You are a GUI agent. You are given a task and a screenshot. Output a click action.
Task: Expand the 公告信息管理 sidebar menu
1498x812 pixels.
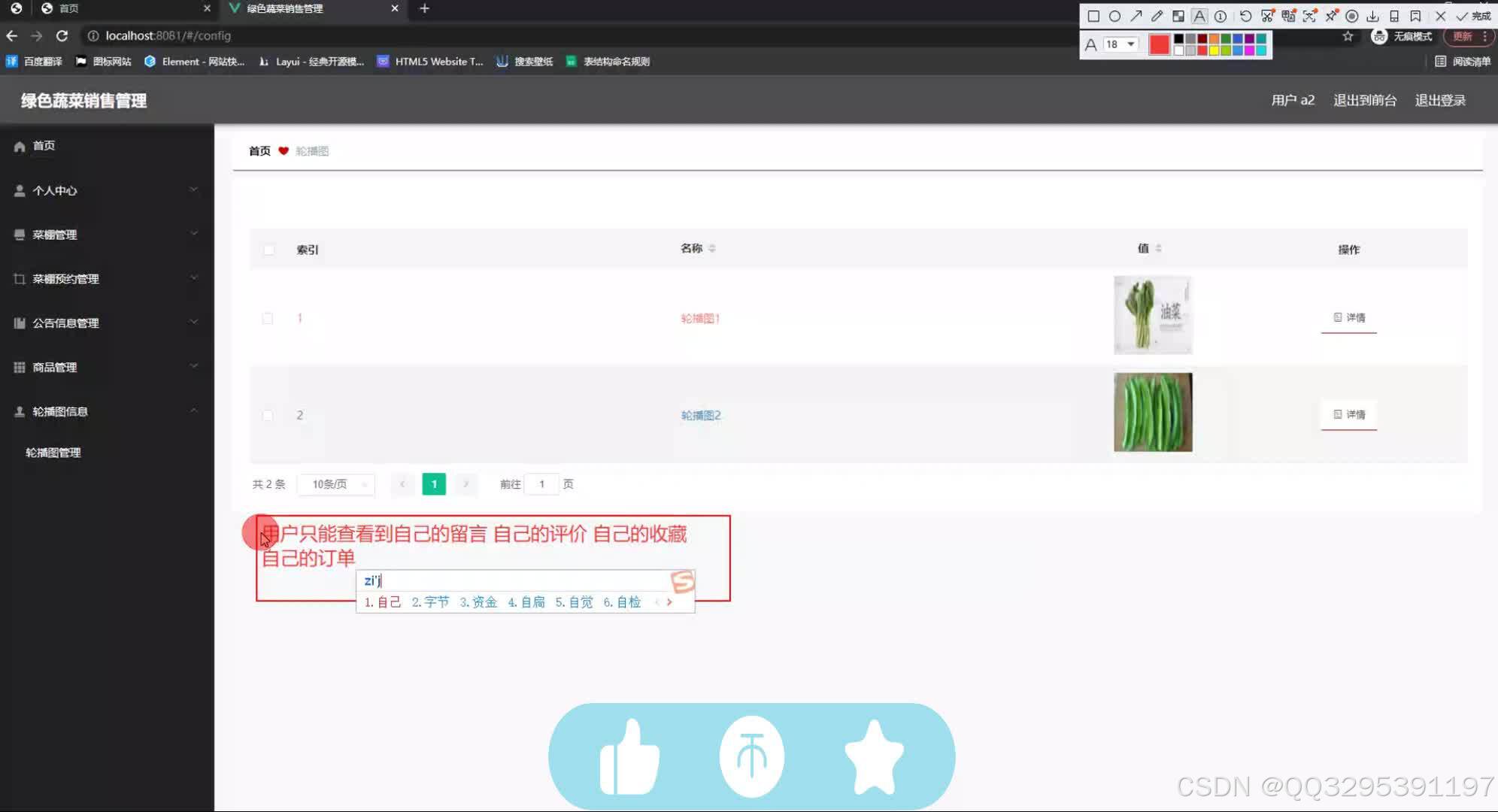107,323
